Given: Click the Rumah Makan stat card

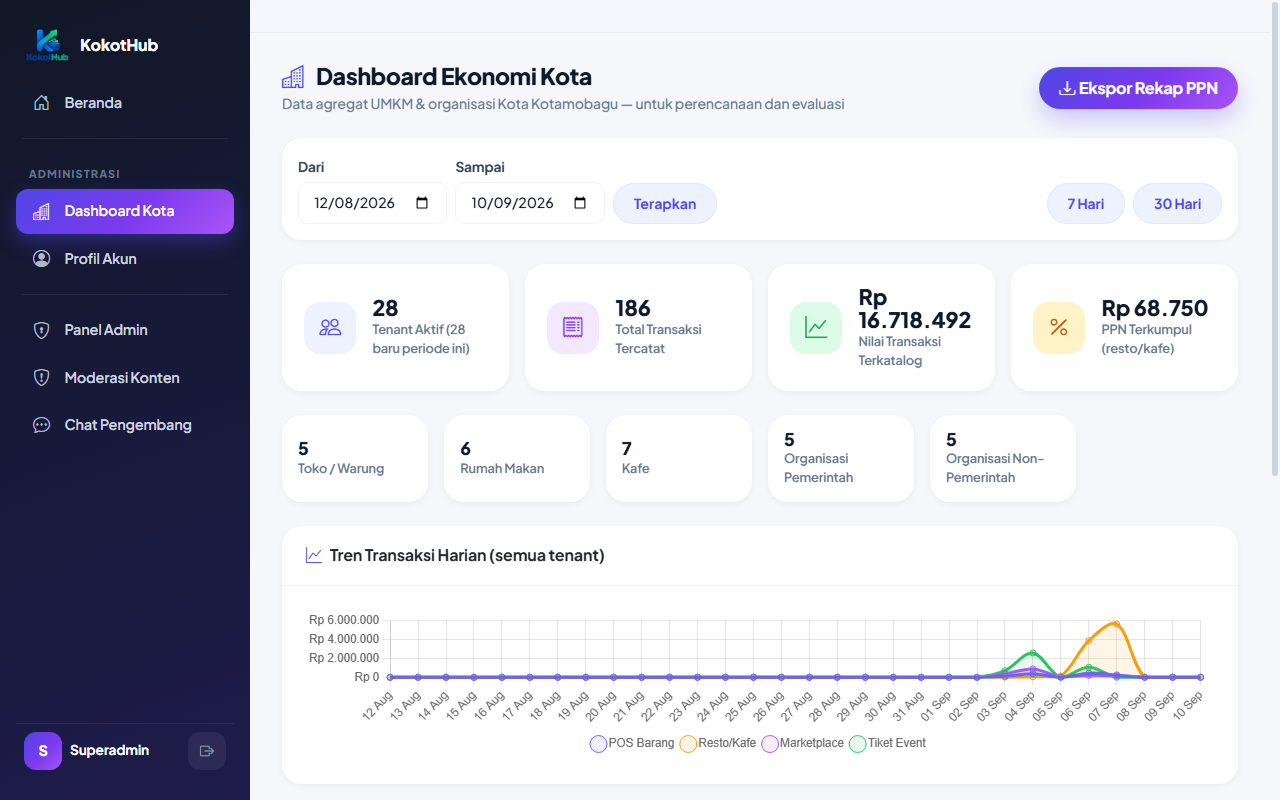Looking at the screenshot, I should 517,458.
